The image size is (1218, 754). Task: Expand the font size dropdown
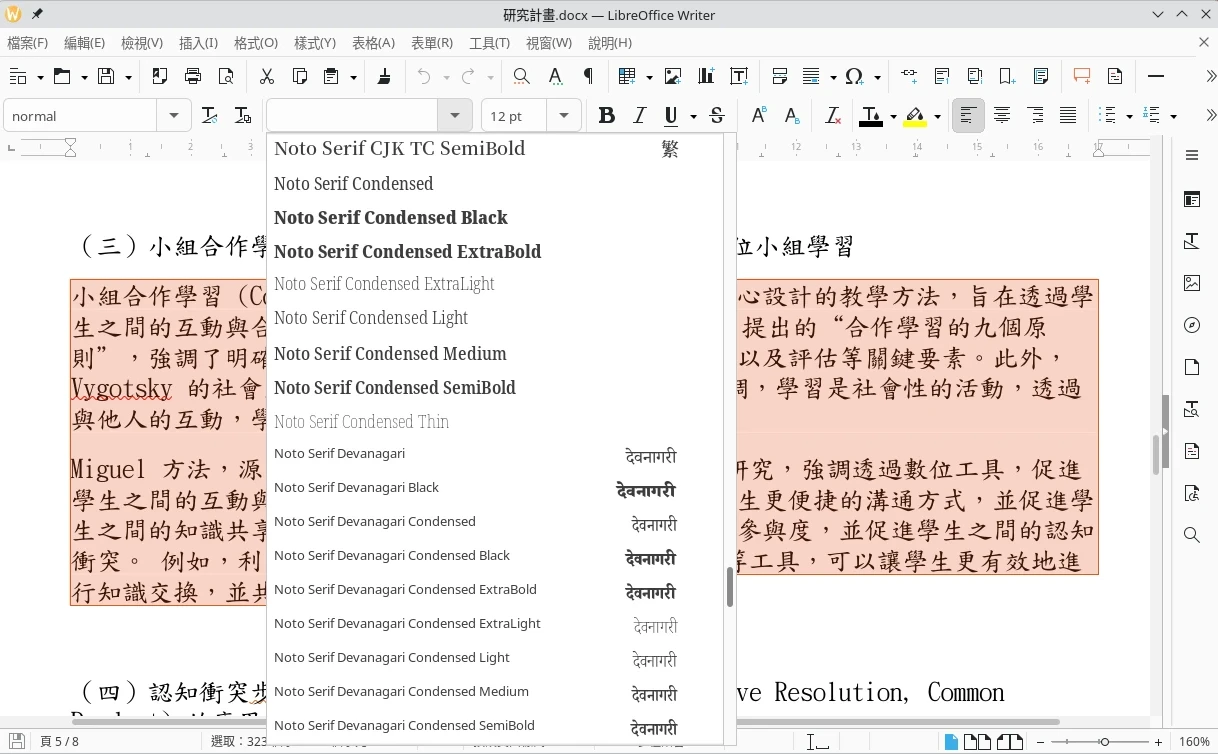coord(564,116)
